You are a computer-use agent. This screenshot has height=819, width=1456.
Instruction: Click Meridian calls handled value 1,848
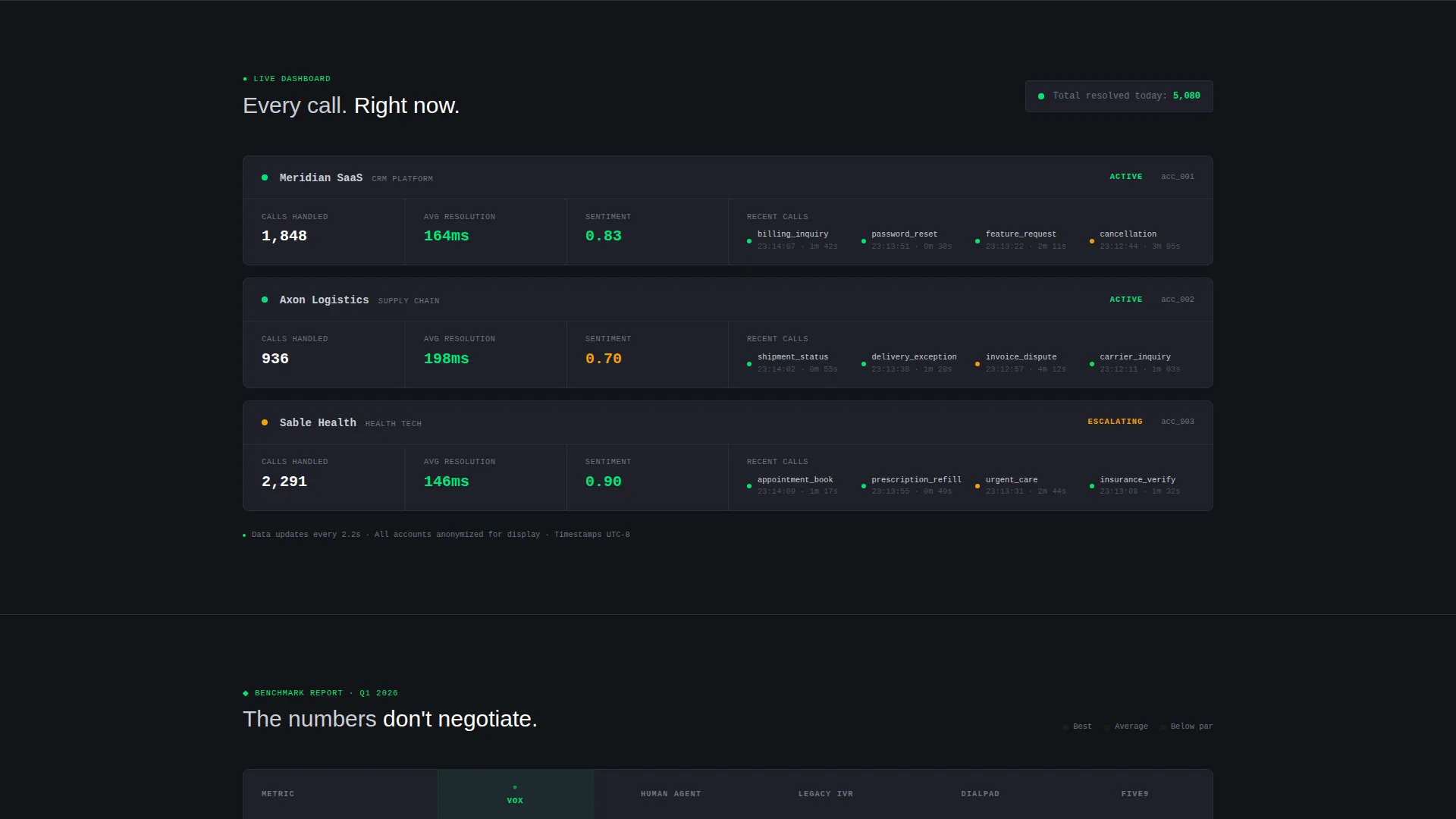coord(284,236)
